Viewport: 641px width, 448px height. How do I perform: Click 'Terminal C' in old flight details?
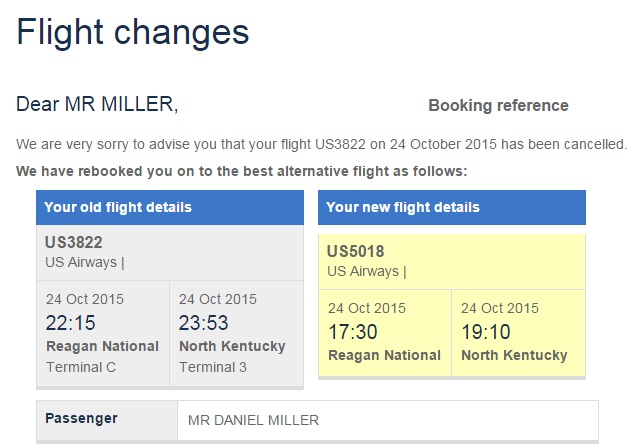tap(82, 367)
